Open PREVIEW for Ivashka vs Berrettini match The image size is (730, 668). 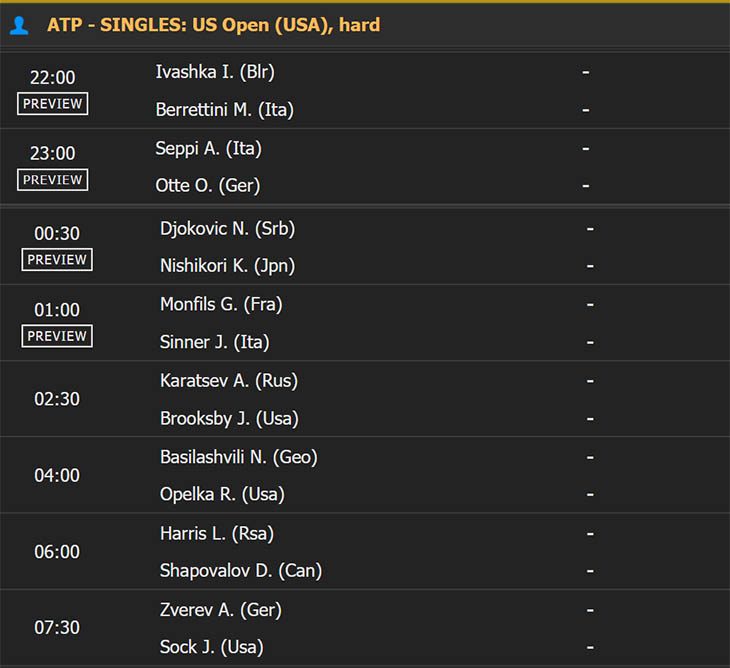point(53,103)
